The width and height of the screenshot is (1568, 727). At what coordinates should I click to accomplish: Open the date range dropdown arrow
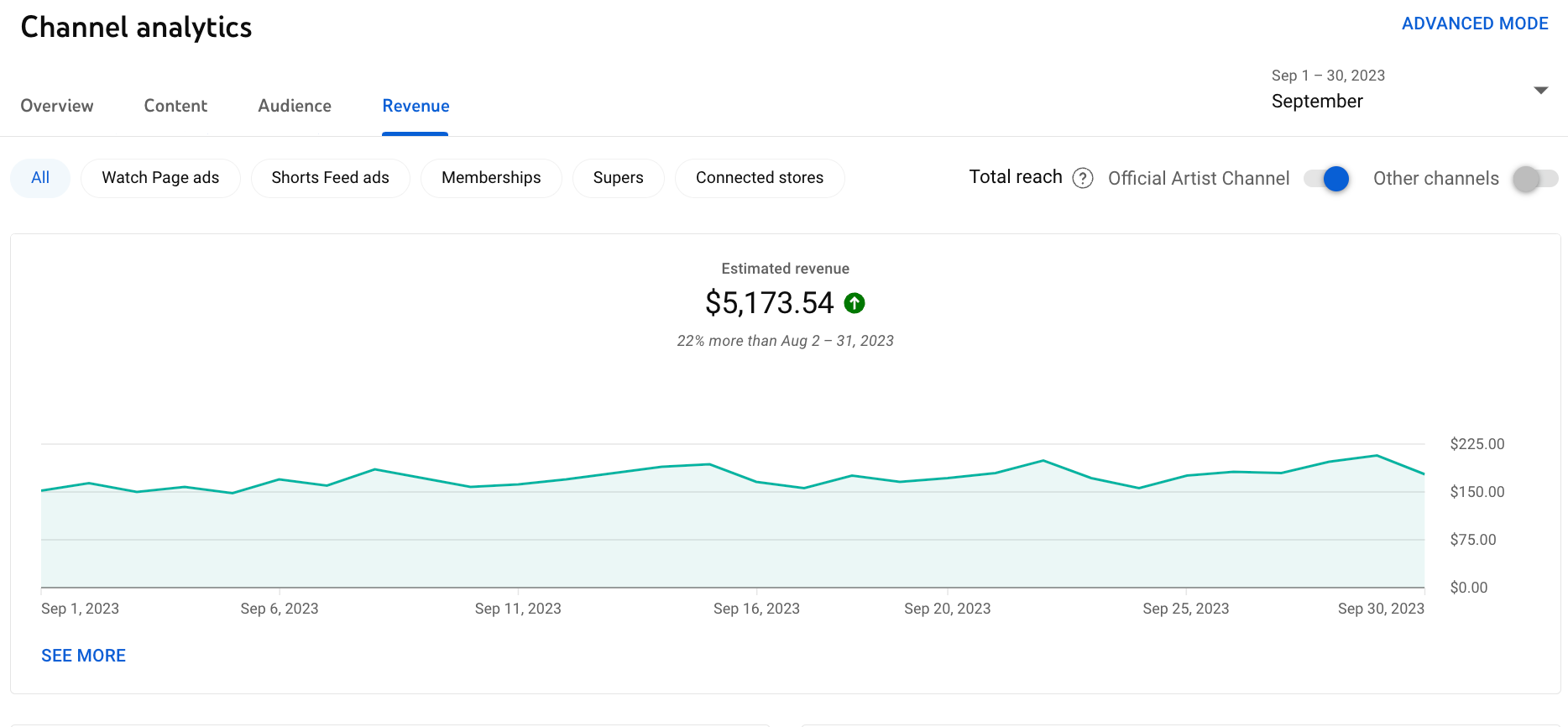click(x=1540, y=90)
